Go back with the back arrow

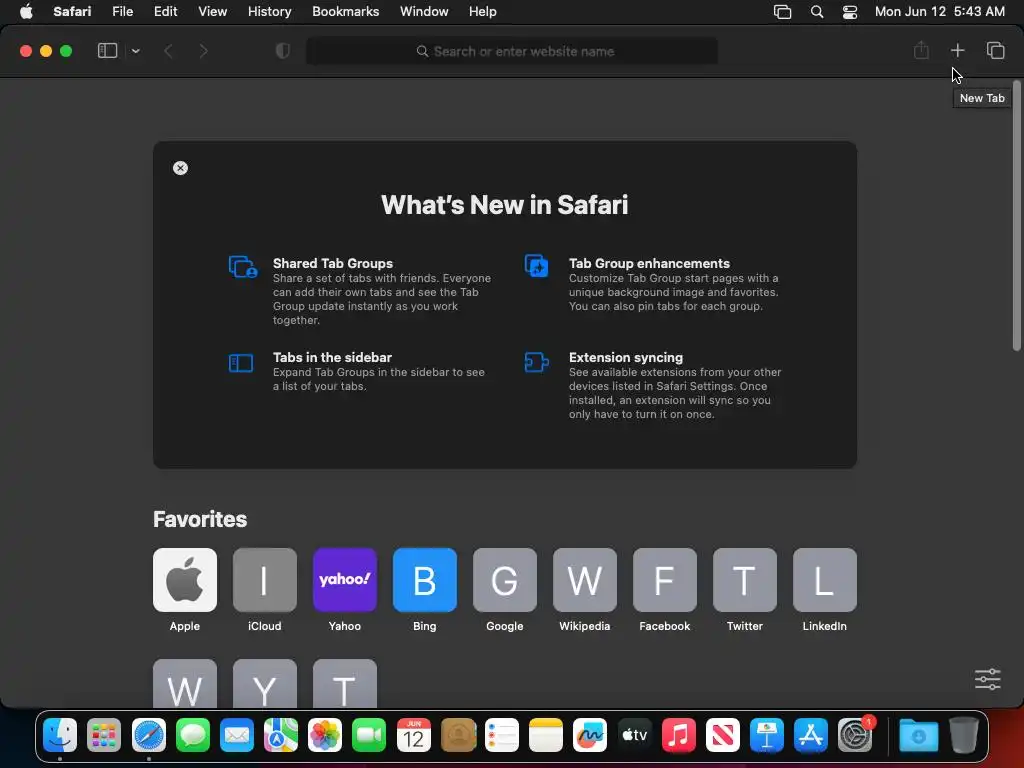pyautogui.click(x=168, y=51)
